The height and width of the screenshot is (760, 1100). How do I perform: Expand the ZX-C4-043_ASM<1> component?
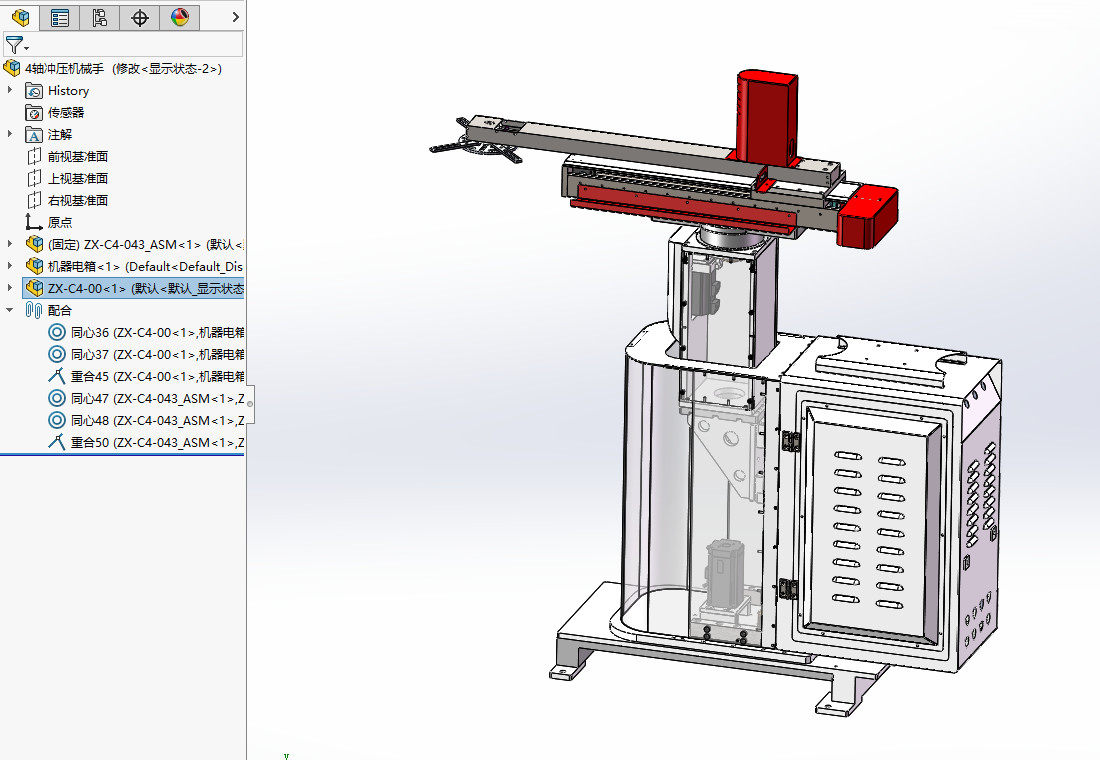[x=10, y=244]
